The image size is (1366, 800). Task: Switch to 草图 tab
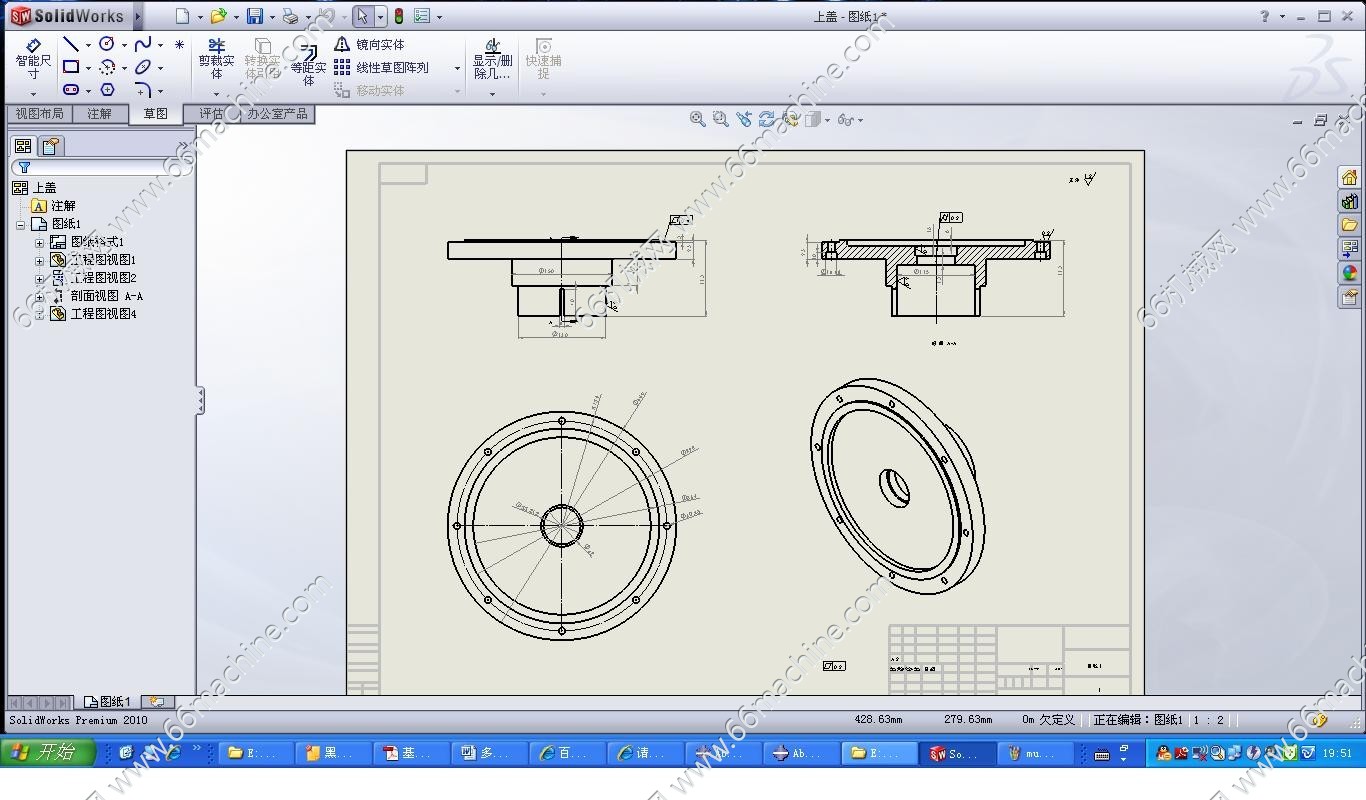[156, 114]
